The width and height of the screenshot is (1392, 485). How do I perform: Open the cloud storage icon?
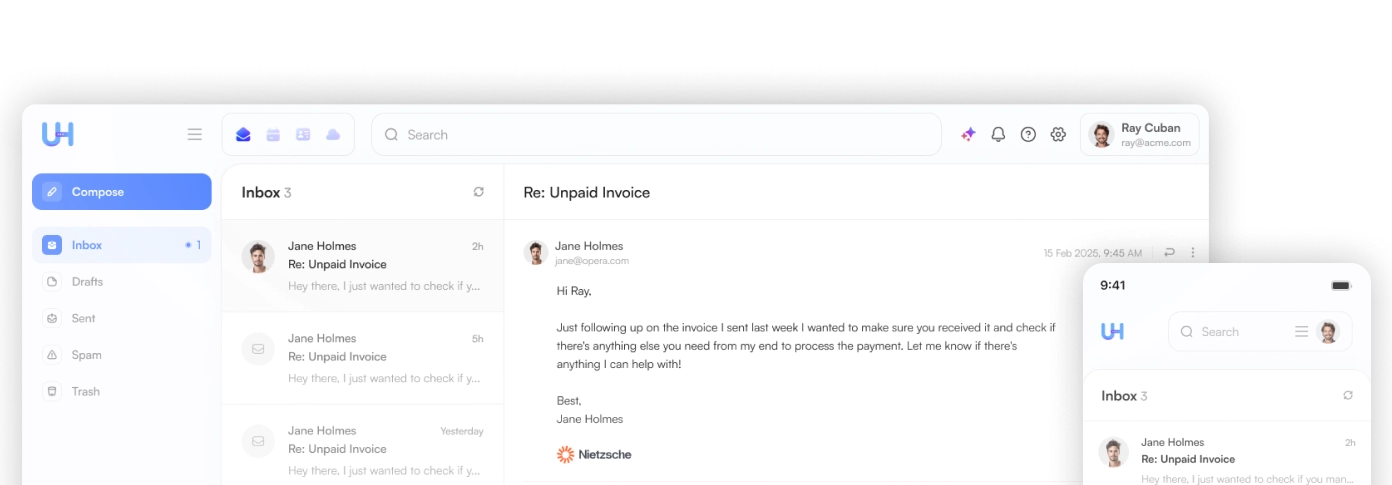pyautogui.click(x=333, y=135)
